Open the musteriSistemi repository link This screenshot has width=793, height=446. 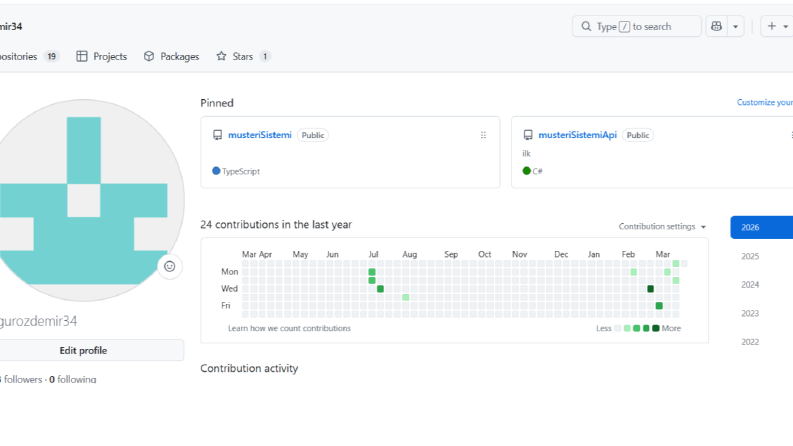click(259, 135)
